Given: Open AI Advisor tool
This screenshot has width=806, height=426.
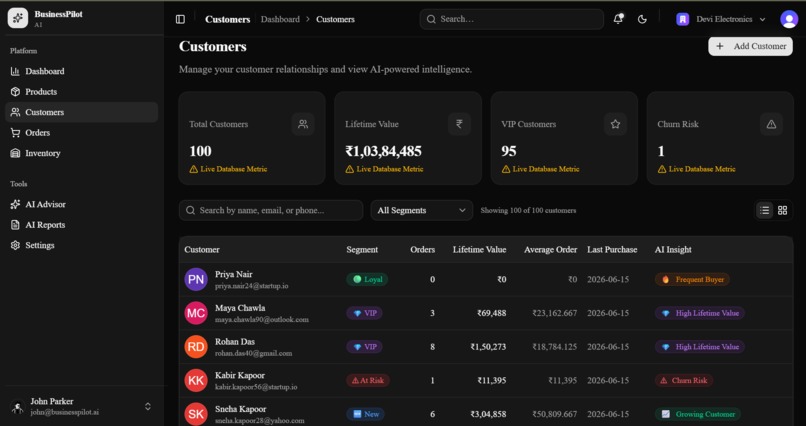Looking at the screenshot, I should (82, 204).
